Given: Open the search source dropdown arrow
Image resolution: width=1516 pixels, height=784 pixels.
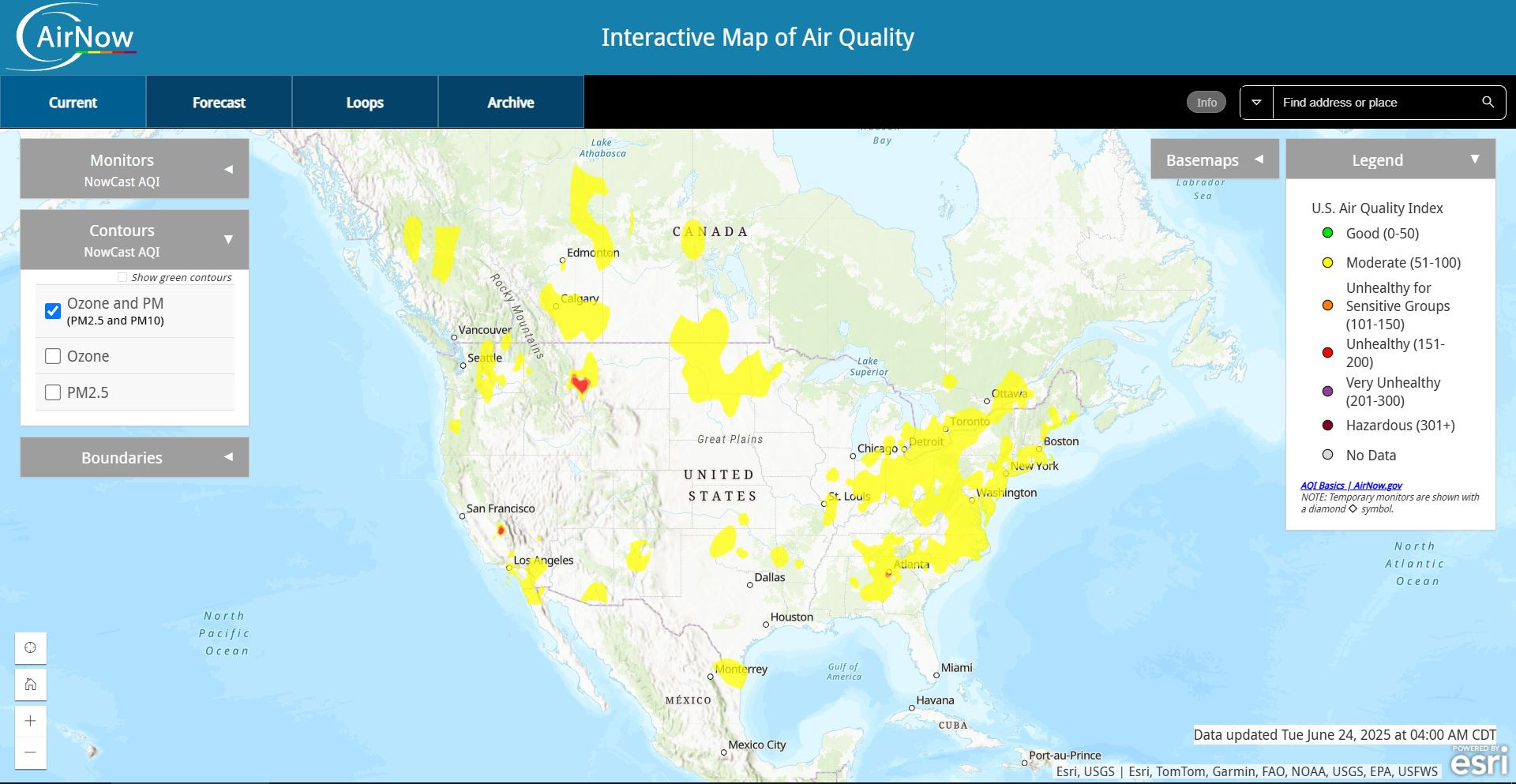Looking at the screenshot, I should tap(1256, 103).
